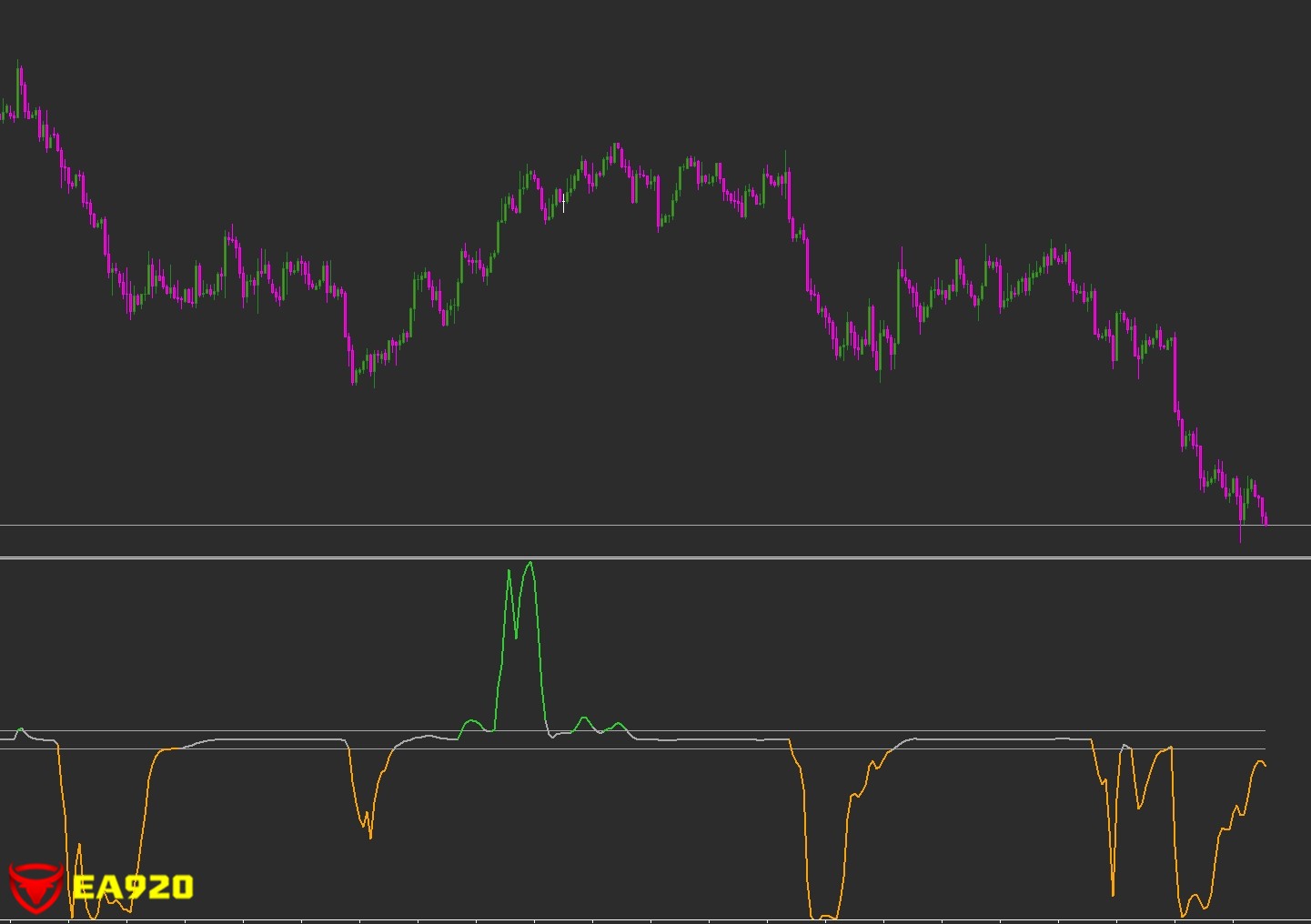Screen dimensions: 1311x924
Task: Click the tall green oscillator double-peak
Action: (x=521, y=646)
